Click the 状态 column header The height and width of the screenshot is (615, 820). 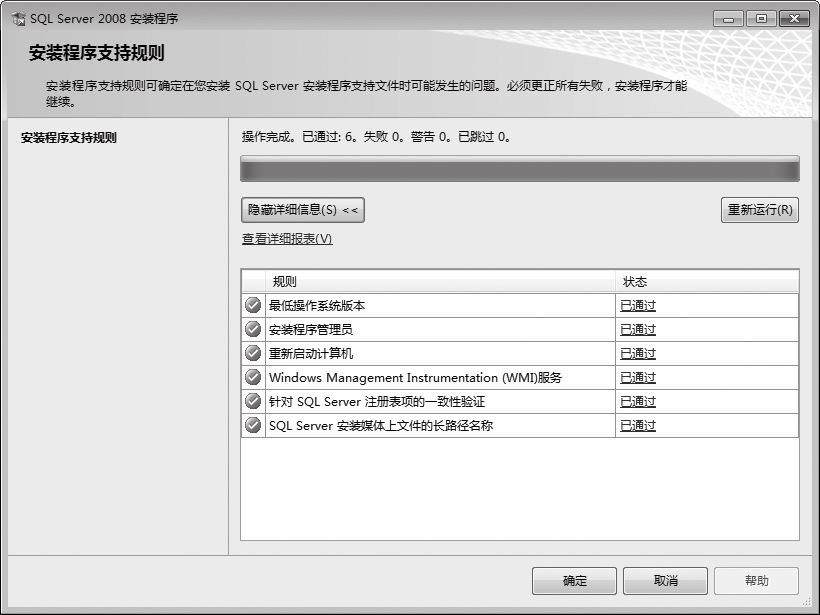coord(707,282)
